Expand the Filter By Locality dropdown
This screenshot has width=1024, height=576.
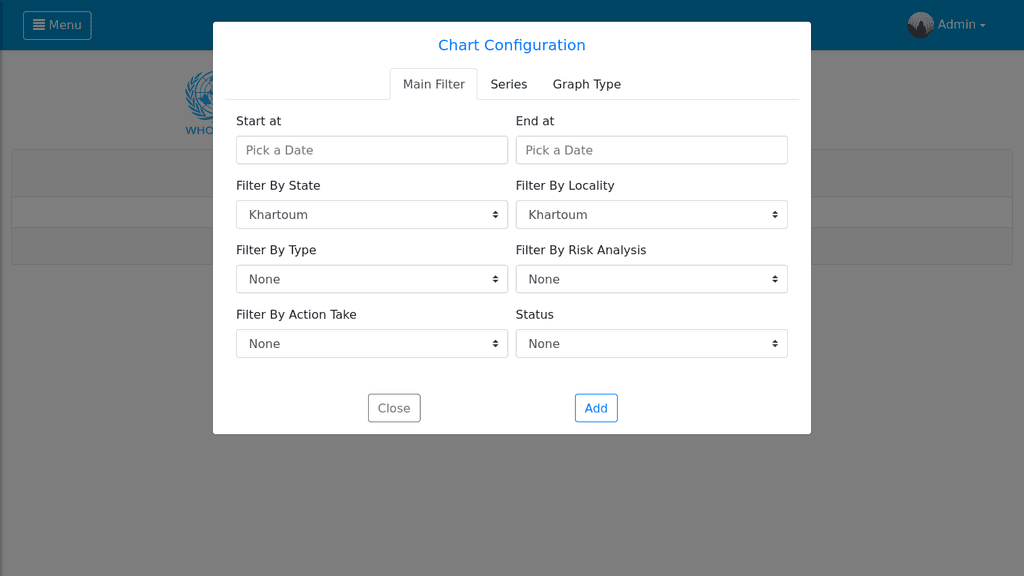[x=651, y=215]
